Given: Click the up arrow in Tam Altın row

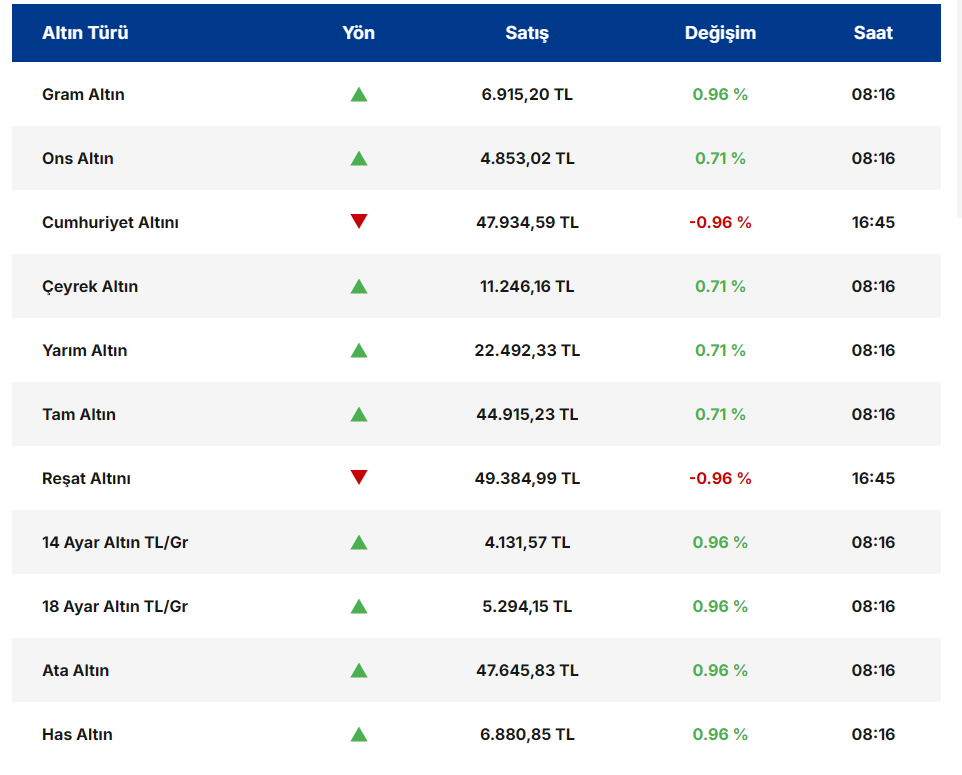Looking at the screenshot, I should (359, 415).
